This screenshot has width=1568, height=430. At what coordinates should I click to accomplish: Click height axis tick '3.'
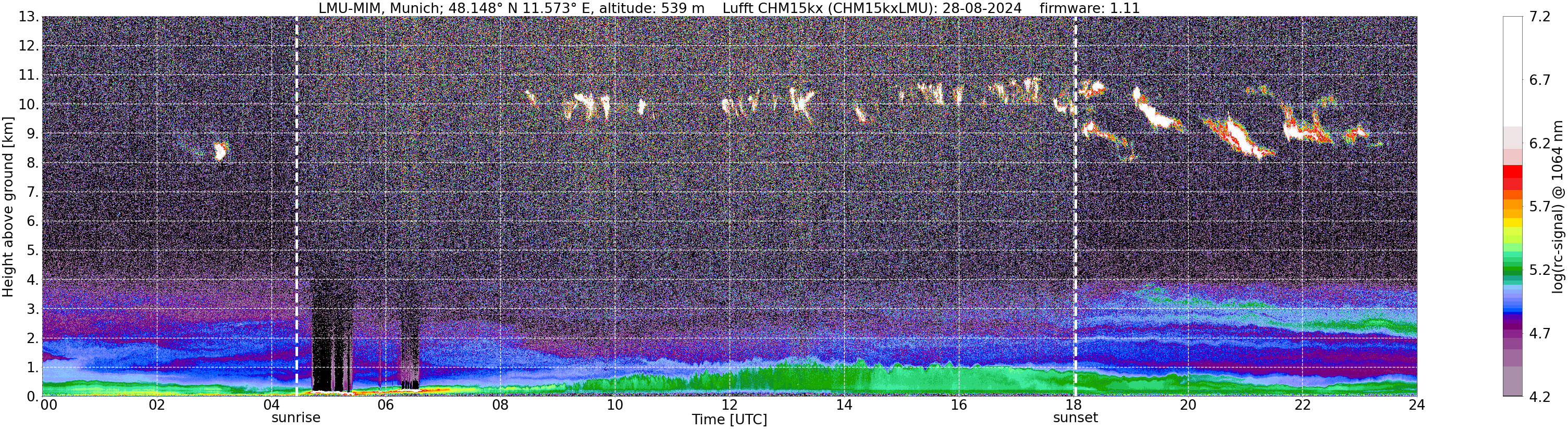click(32, 309)
